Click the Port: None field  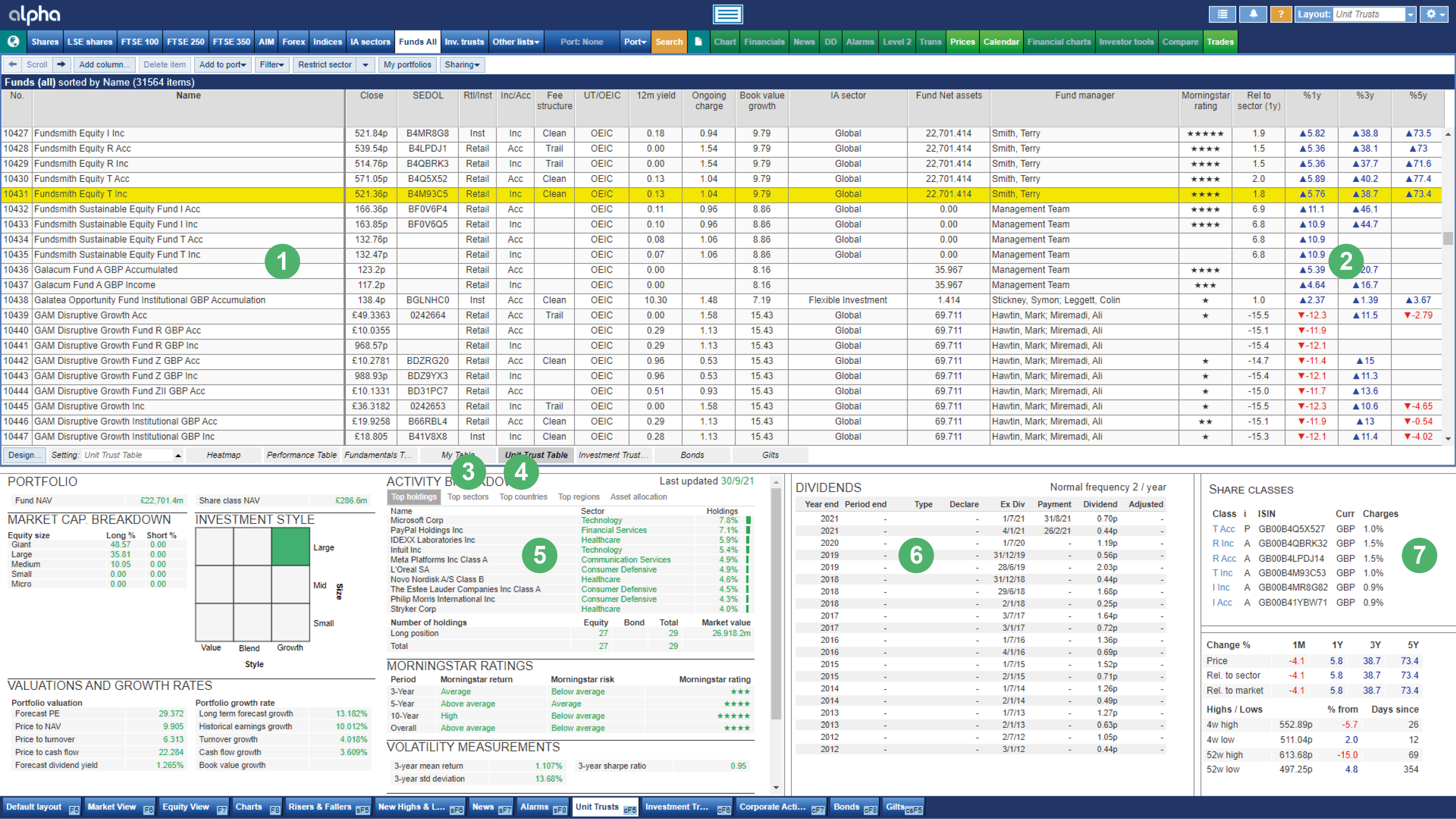581,41
